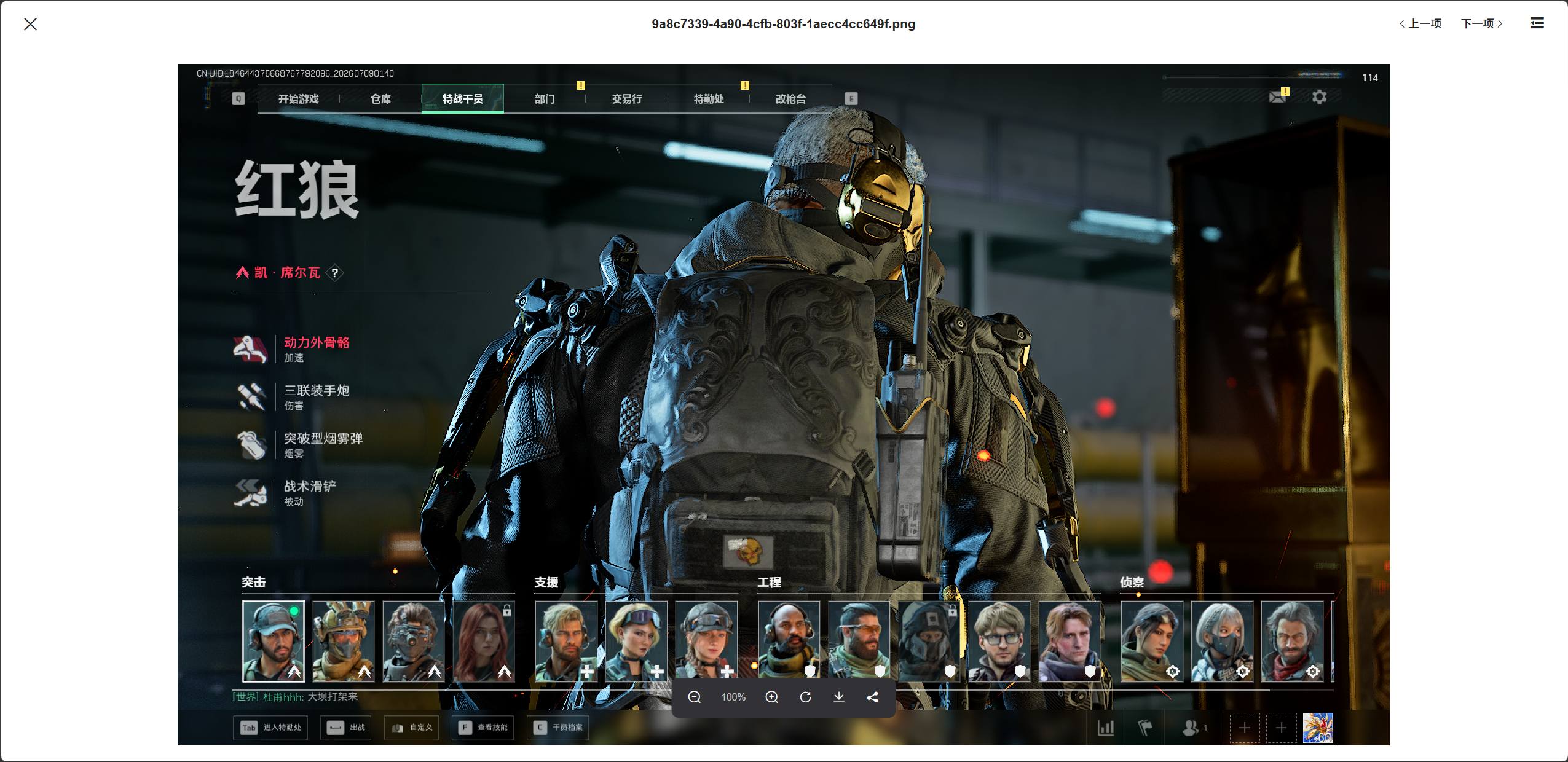Go to previous item with 上一项
This screenshot has height=762, width=1568.
(1420, 23)
